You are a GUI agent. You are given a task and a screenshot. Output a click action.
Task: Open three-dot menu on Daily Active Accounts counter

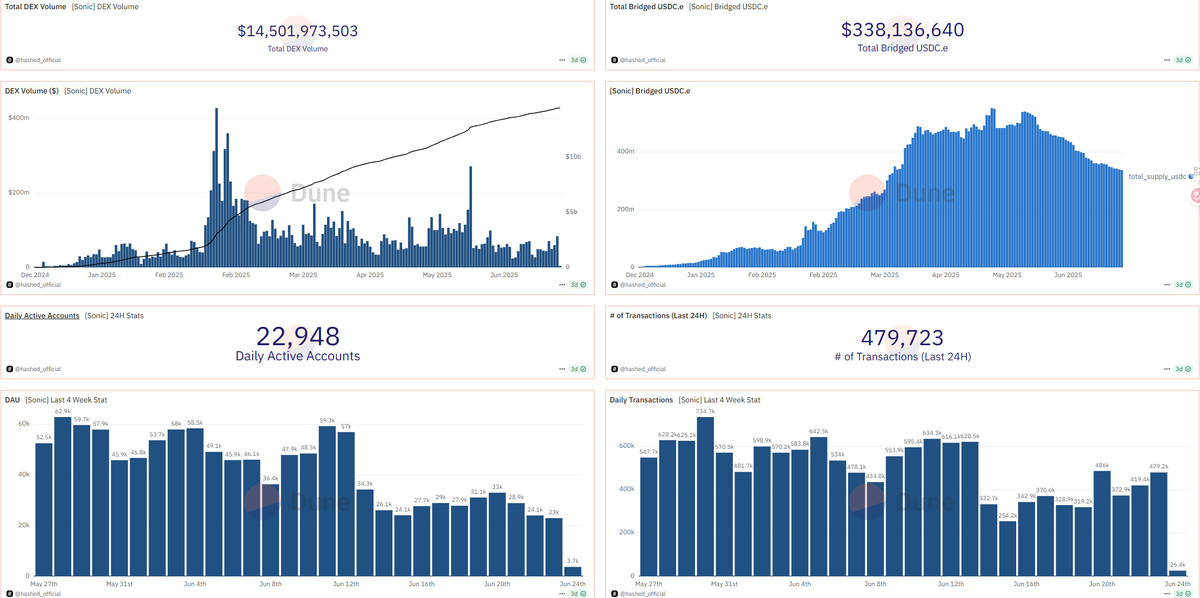563,369
